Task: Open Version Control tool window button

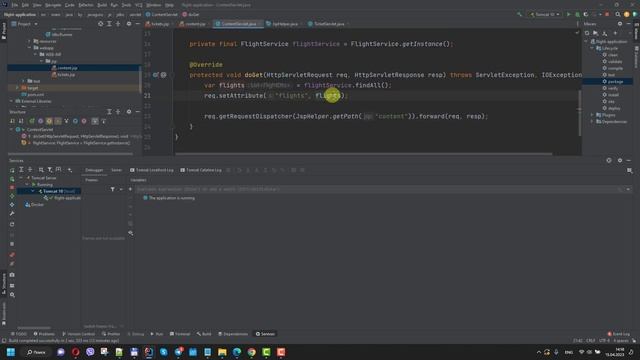Action: coord(78,334)
